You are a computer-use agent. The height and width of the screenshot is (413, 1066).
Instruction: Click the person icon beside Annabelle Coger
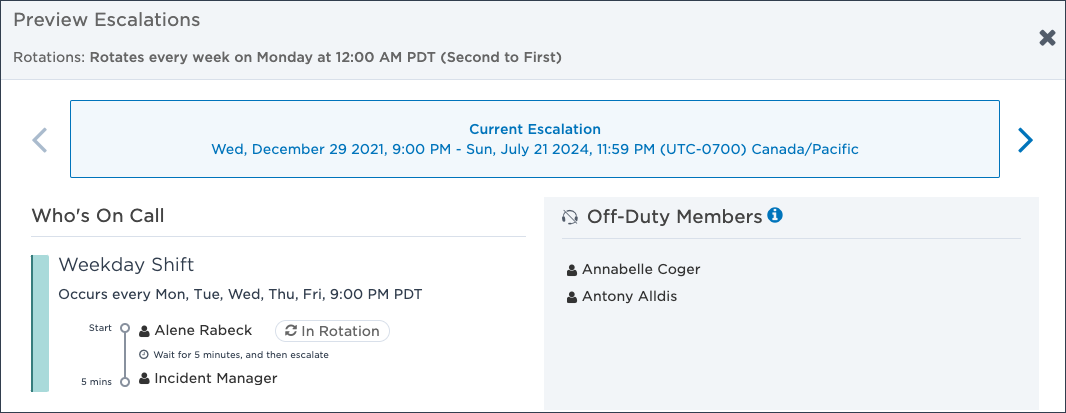tap(572, 270)
